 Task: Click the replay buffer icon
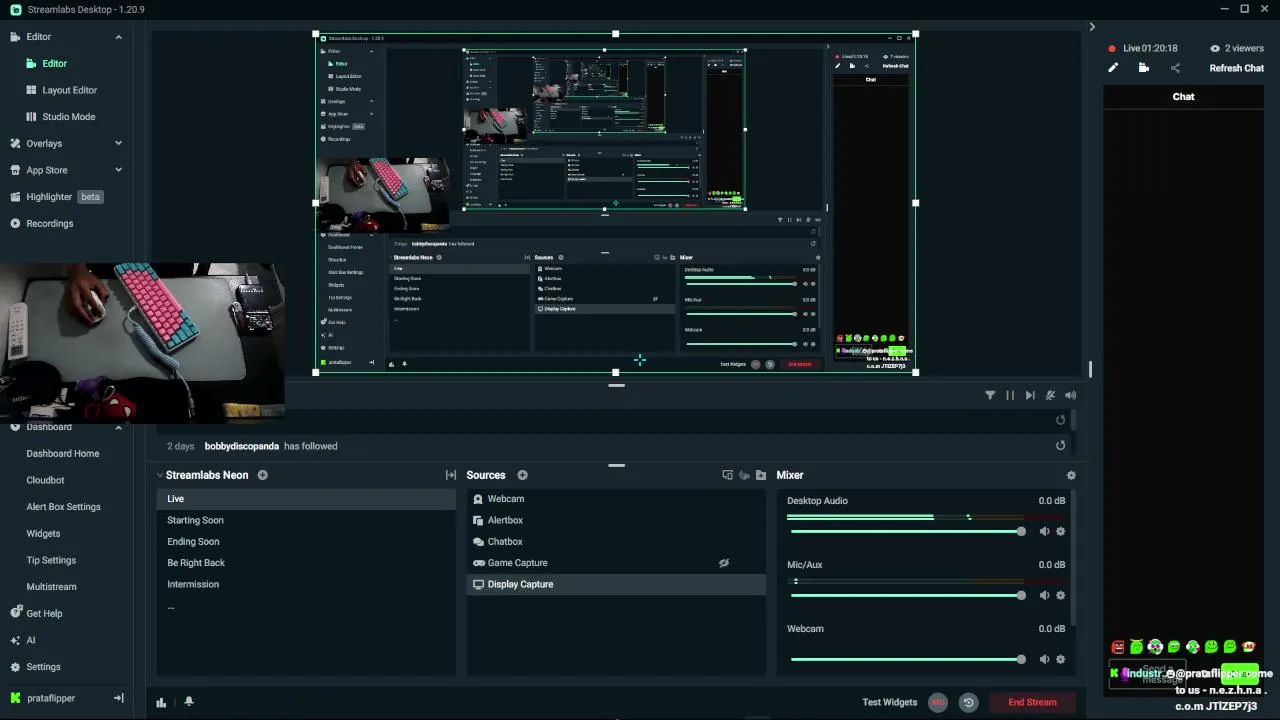coord(968,702)
